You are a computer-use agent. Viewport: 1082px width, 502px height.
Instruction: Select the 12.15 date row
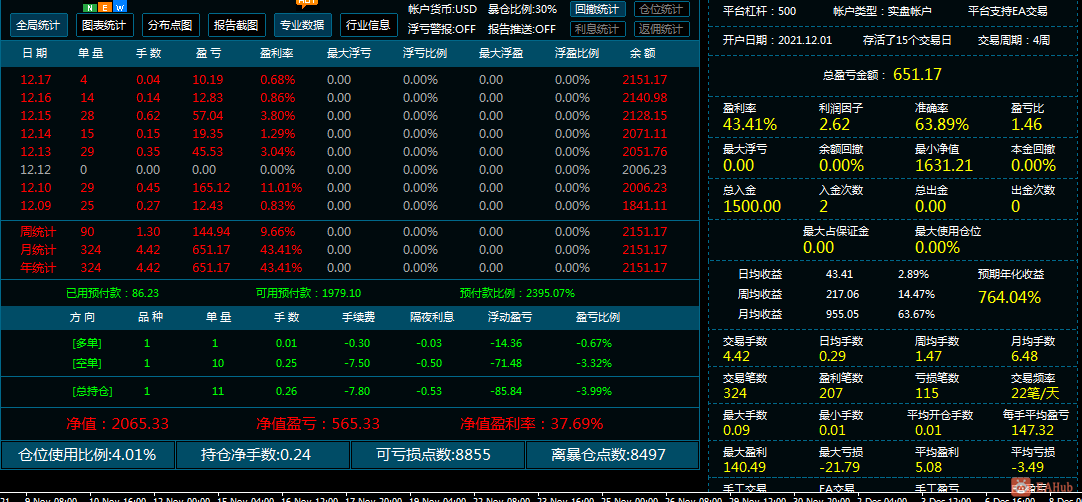pos(349,115)
